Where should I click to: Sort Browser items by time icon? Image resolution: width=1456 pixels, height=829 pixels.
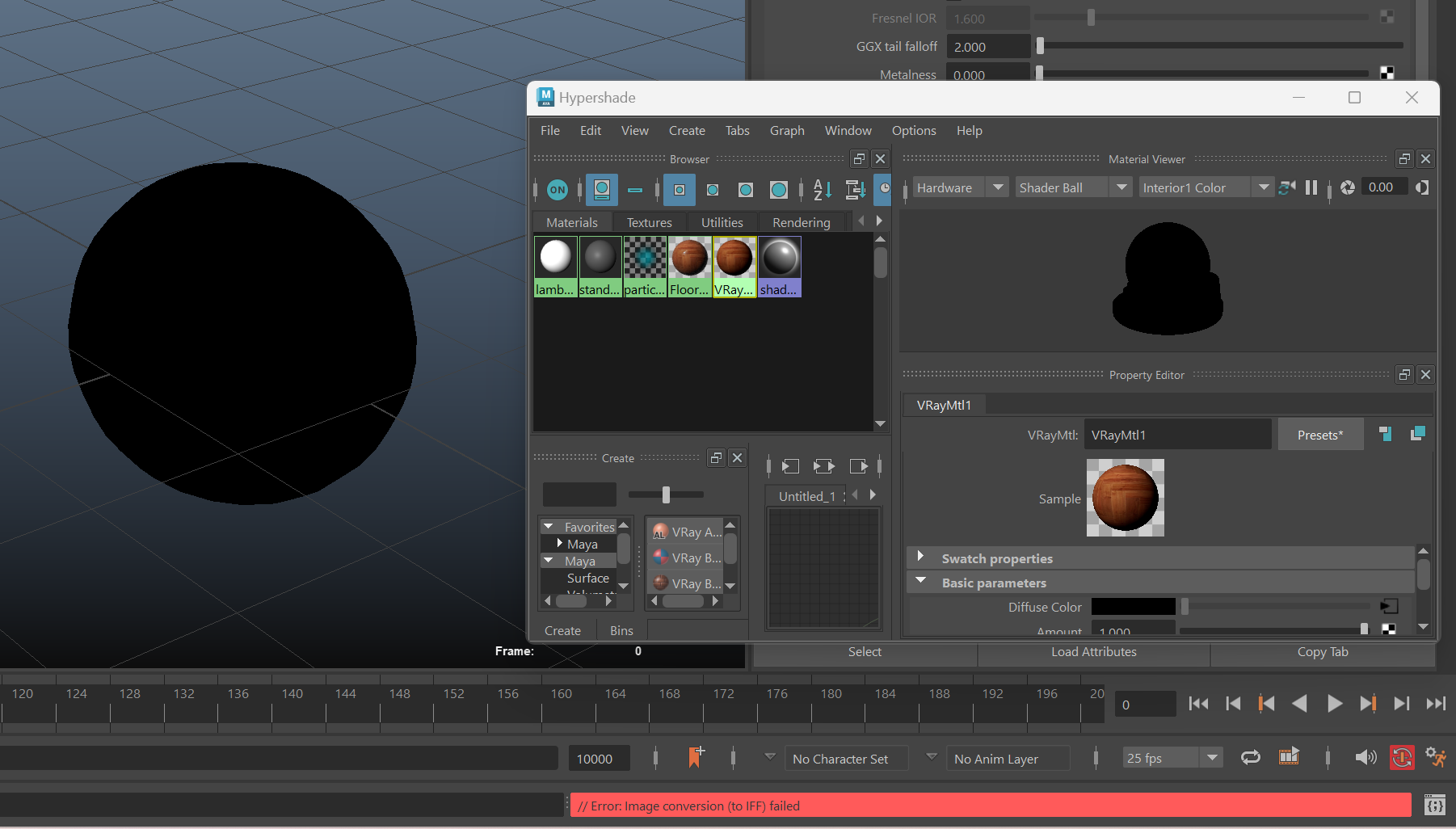(884, 190)
